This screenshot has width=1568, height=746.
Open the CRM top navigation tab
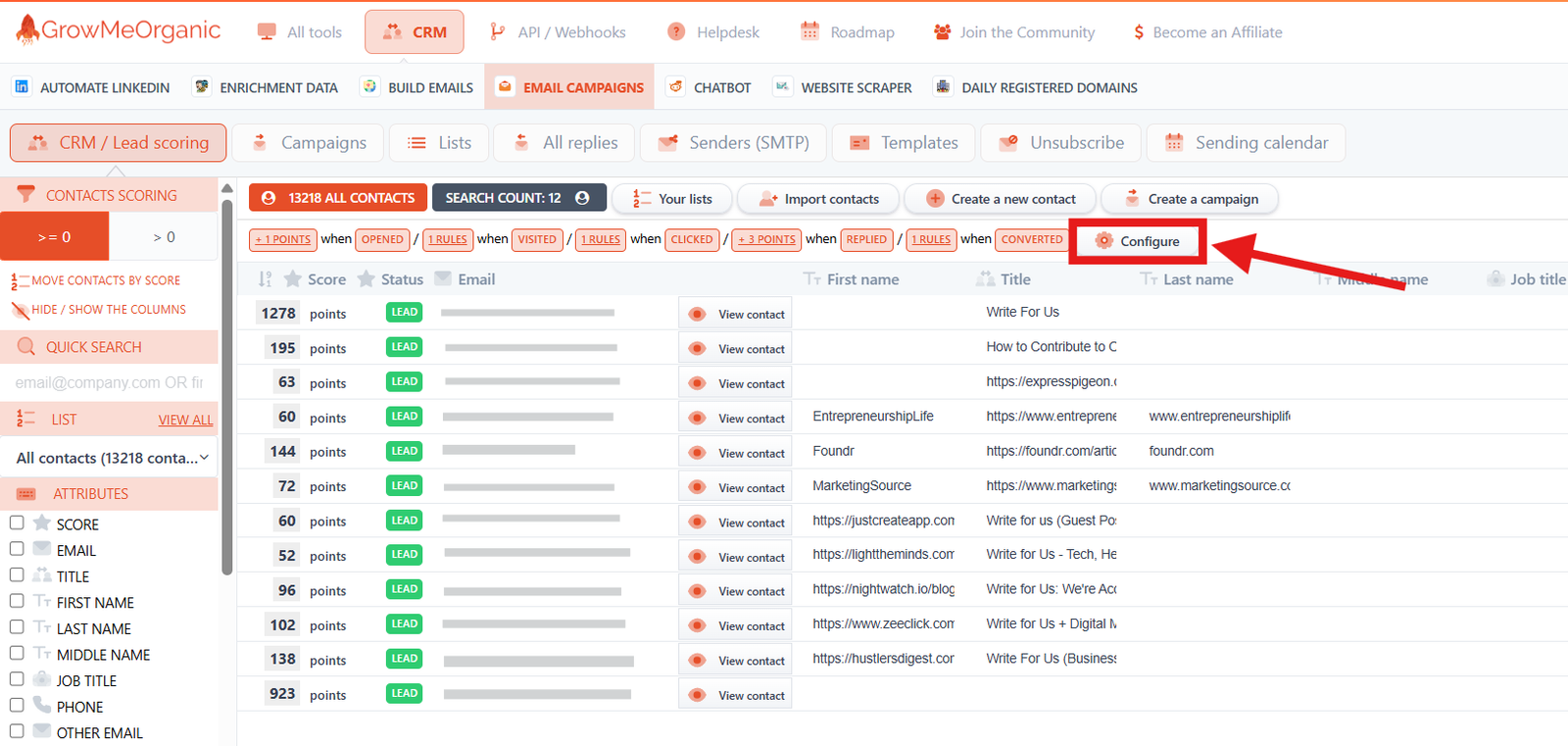tap(414, 31)
